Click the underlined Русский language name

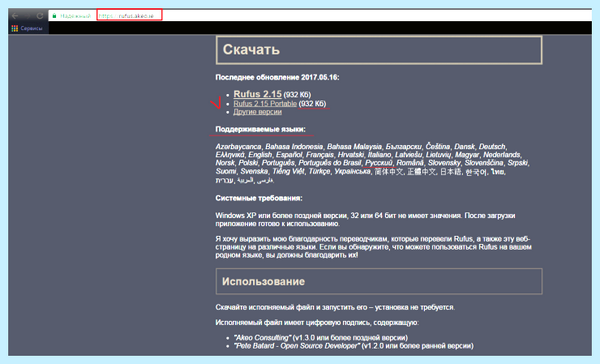[x=379, y=163]
